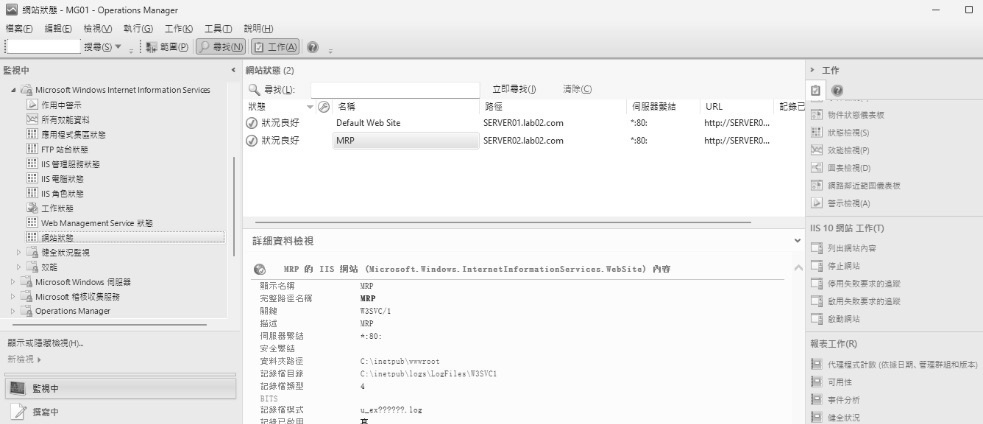Collapse the 工作 pane arrow
This screenshot has width=983, height=424.
812,70
